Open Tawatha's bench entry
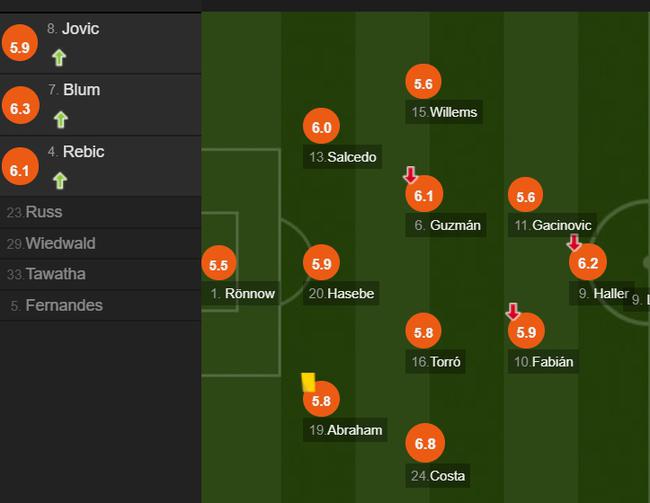The width and height of the screenshot is (650, 503). point(55,274)
